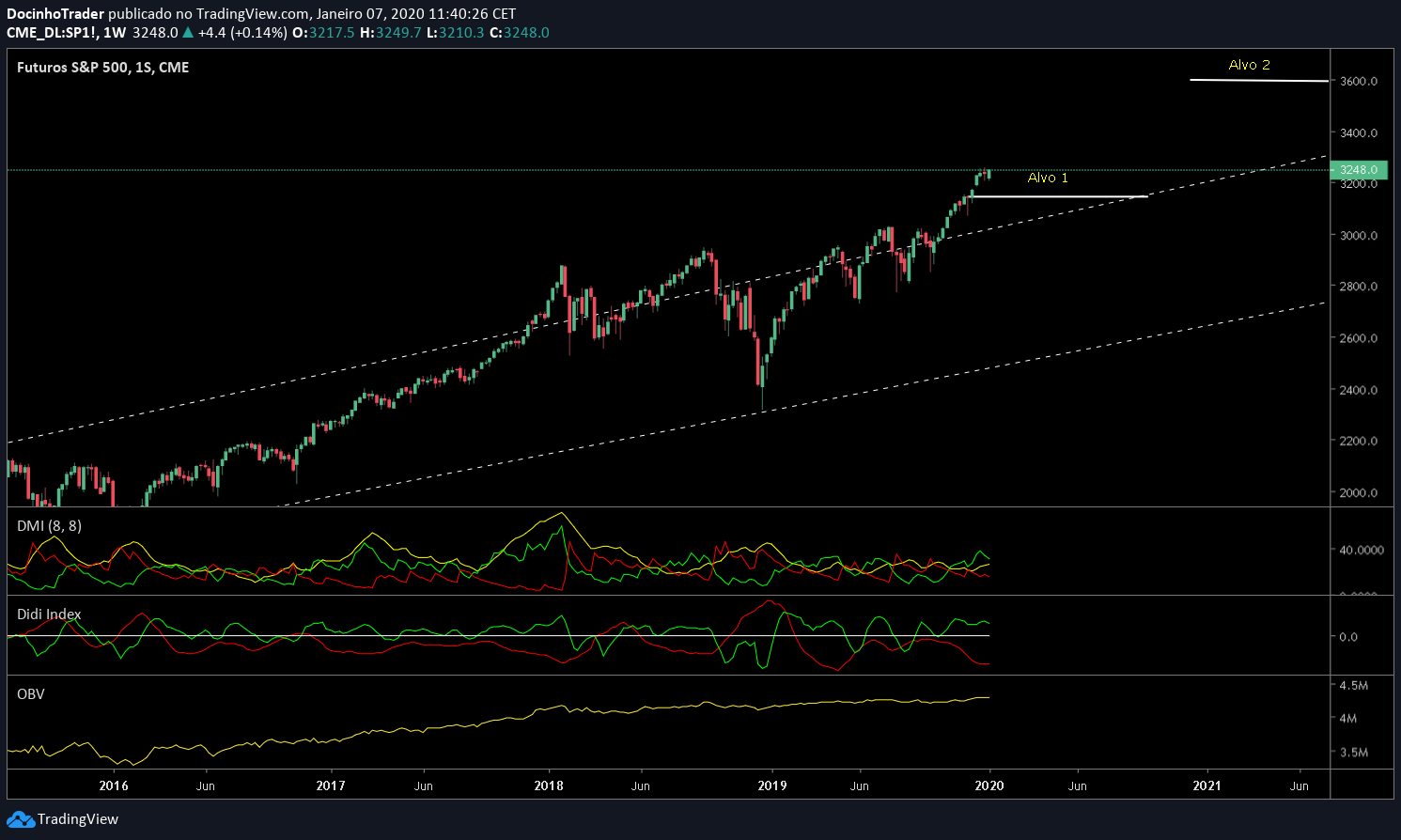Viewport: 1401px width, 840px height.
Task: Click the +4.4 (+0.14%) change value
Action: pyautogui.click(x=242, y=33)
